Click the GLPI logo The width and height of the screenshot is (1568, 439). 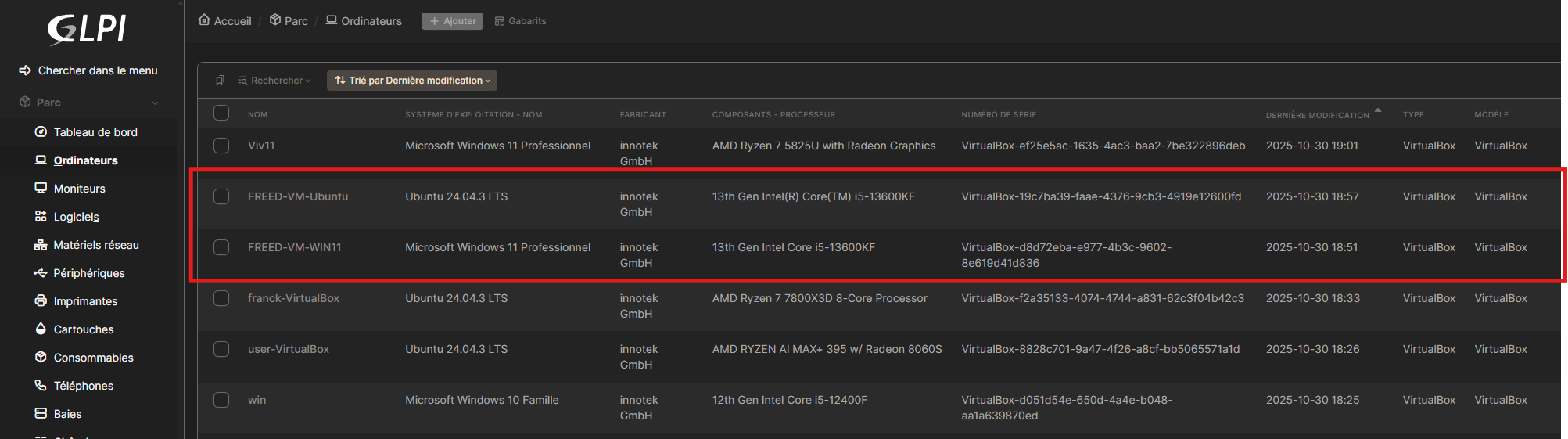87,29
